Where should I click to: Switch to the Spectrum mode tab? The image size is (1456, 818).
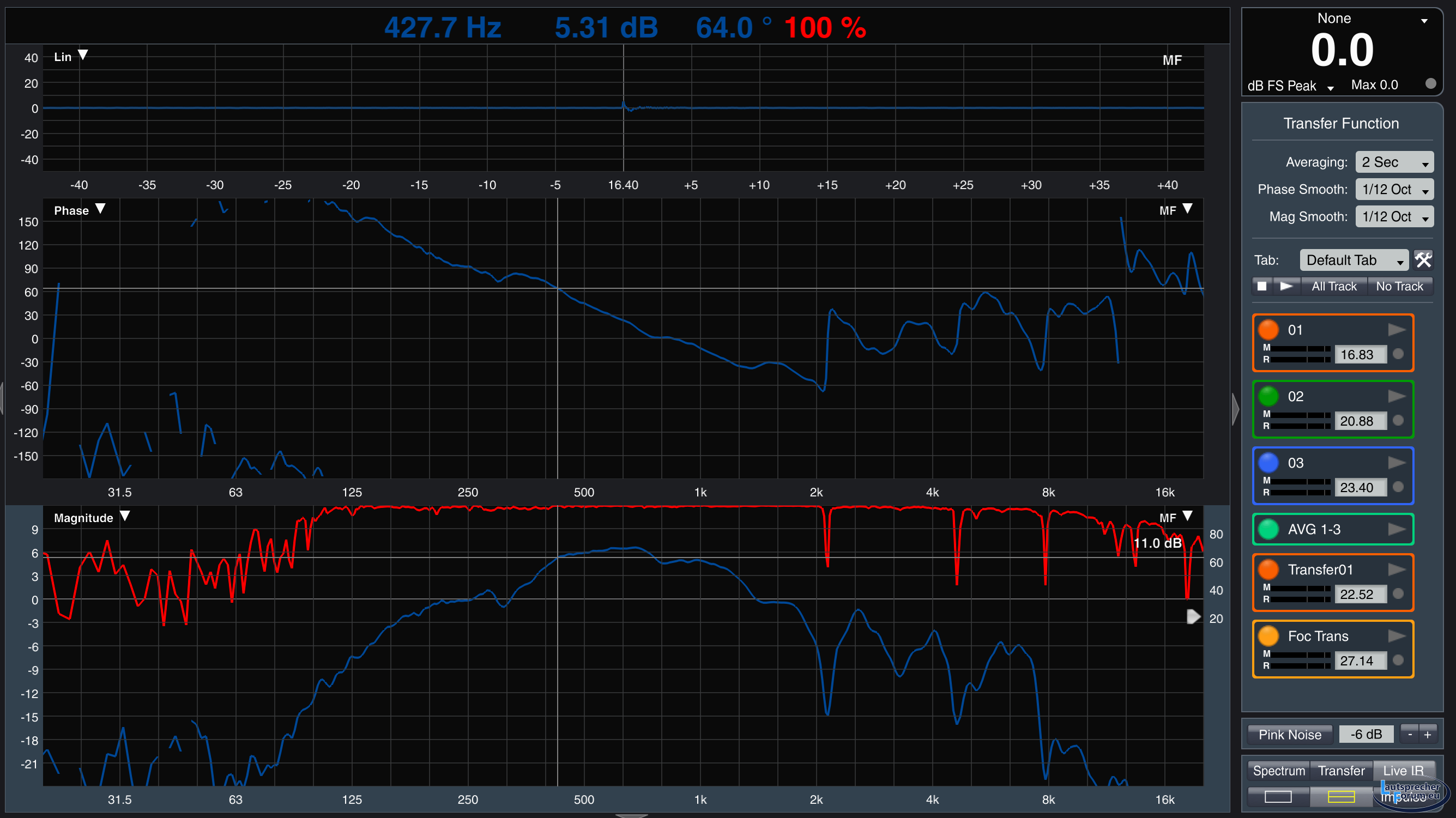click(1278, 771)
